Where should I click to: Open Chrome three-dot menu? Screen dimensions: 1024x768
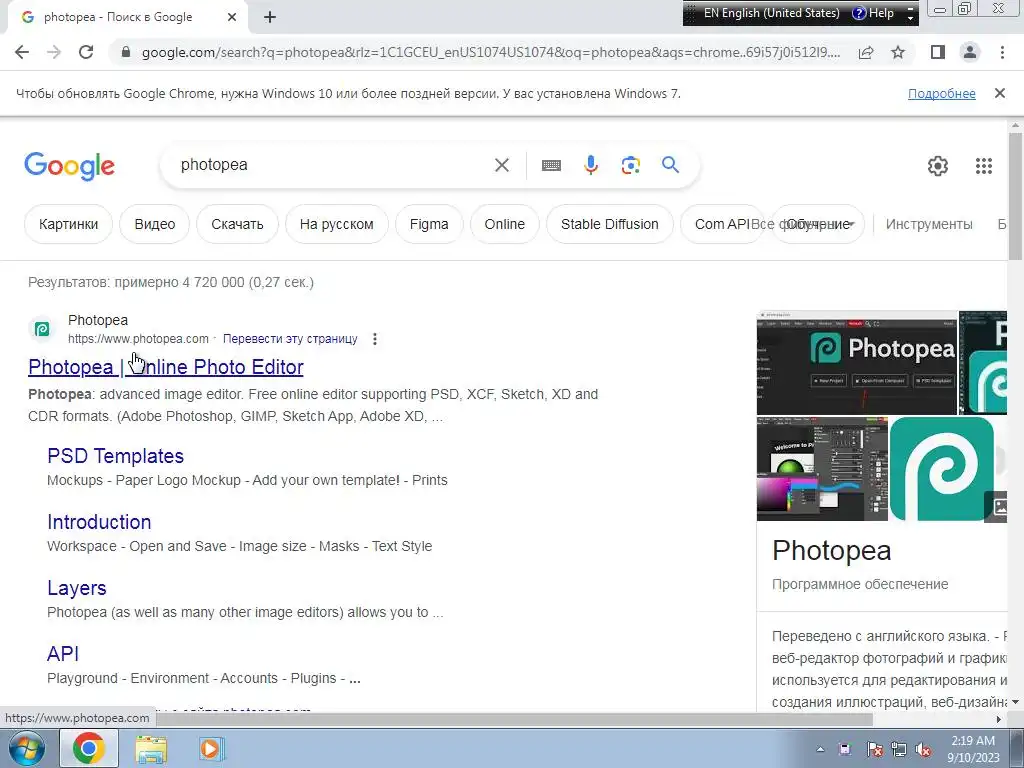click(x=1002, y=52)
